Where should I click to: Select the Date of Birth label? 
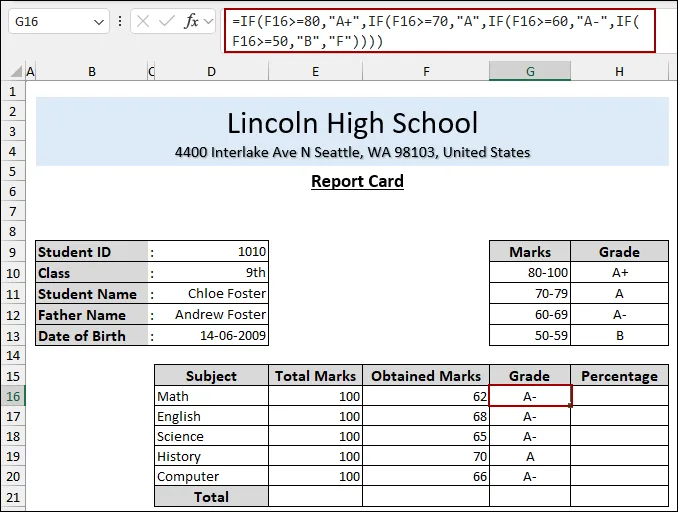(92, 336)
